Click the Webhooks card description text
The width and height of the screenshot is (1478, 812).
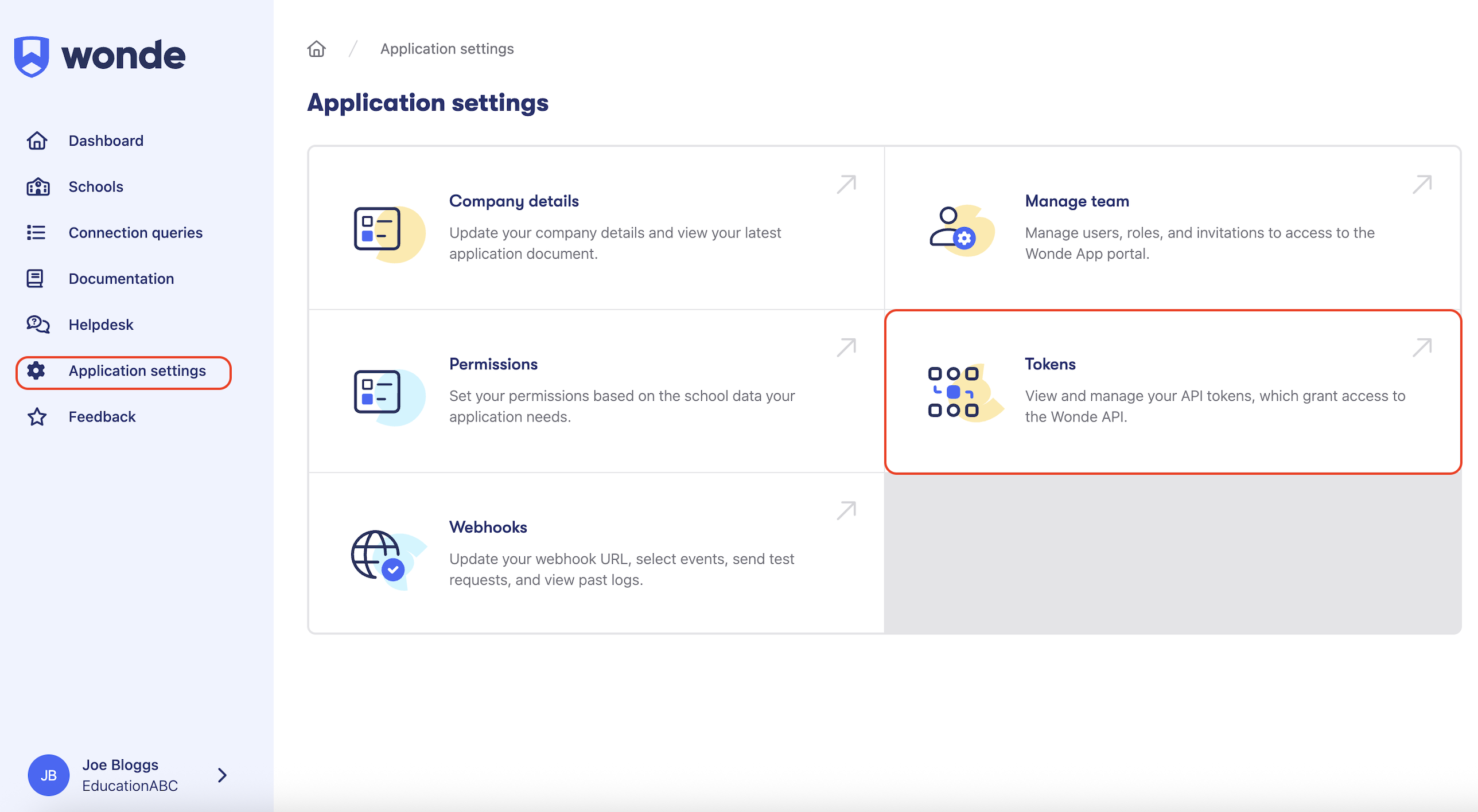point(621,569)
